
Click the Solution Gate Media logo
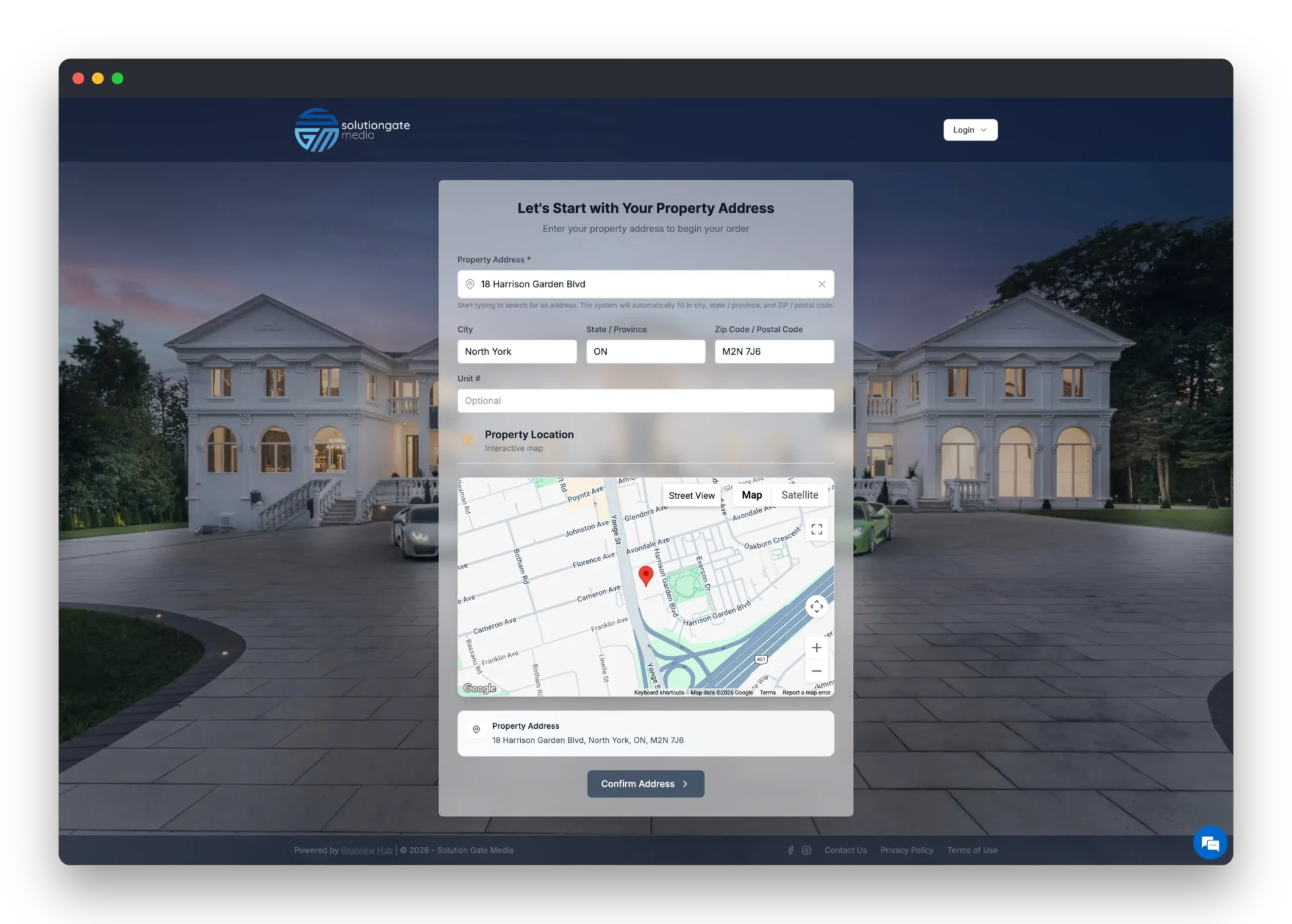point(352,130)
